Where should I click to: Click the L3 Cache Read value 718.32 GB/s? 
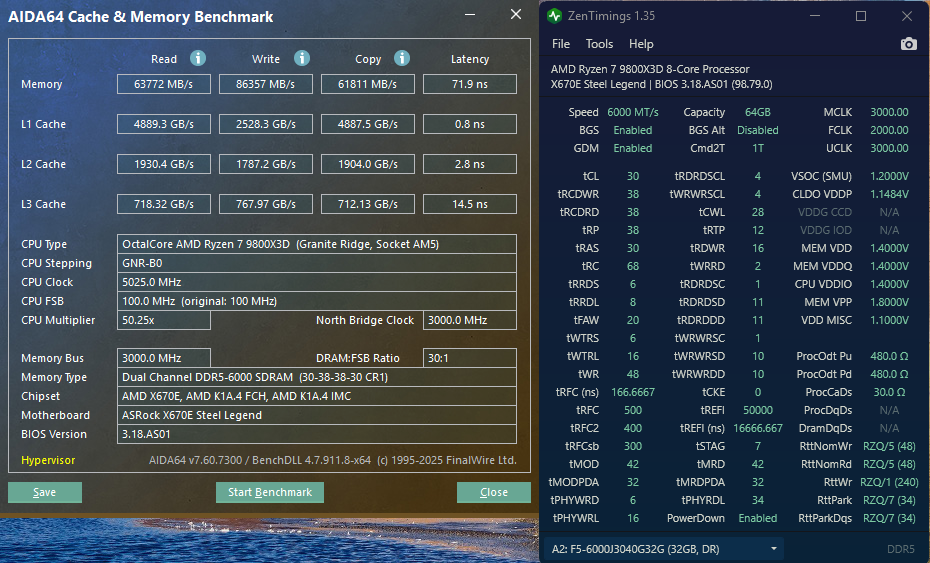[164, 204]
